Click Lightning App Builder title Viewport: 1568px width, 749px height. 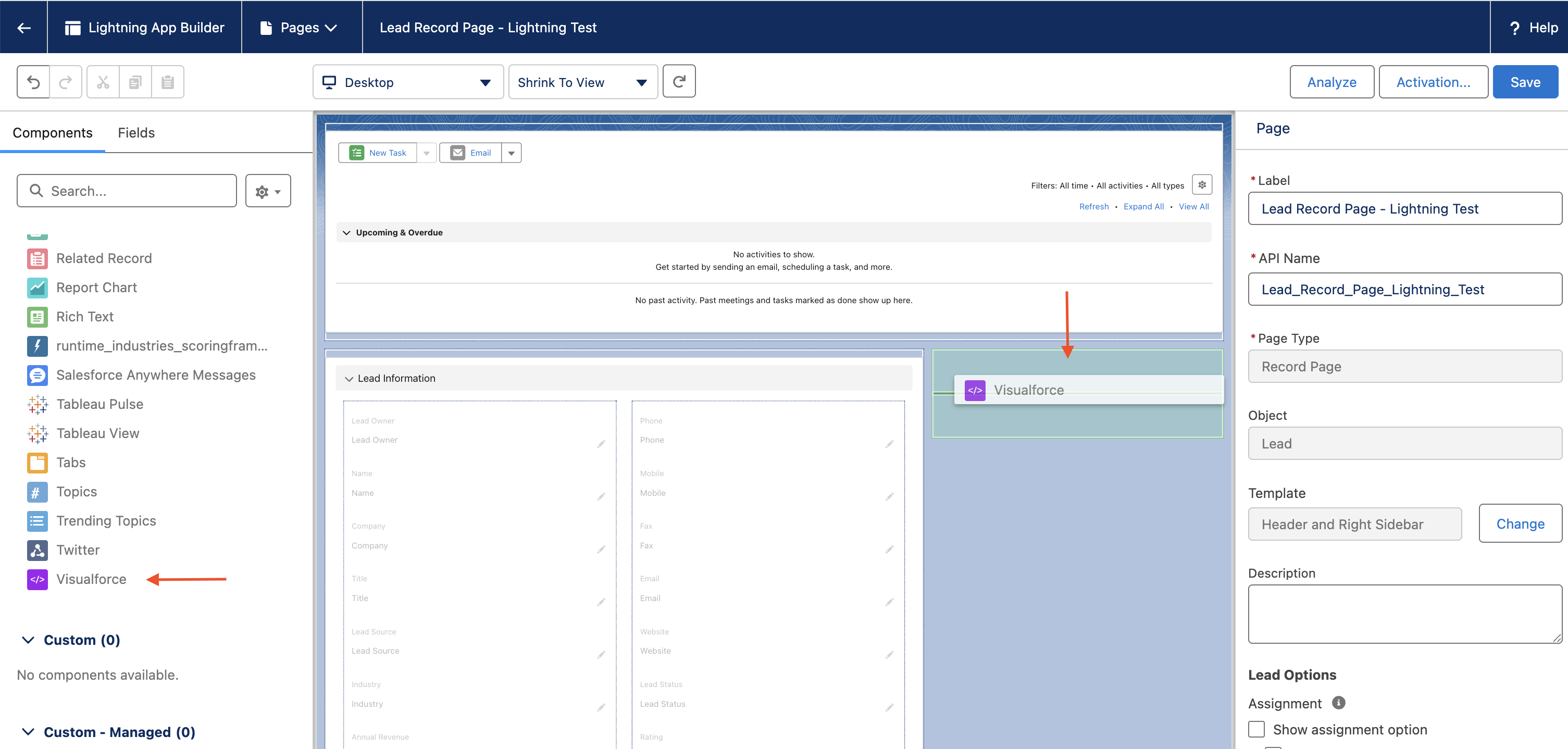coord(156,28)
